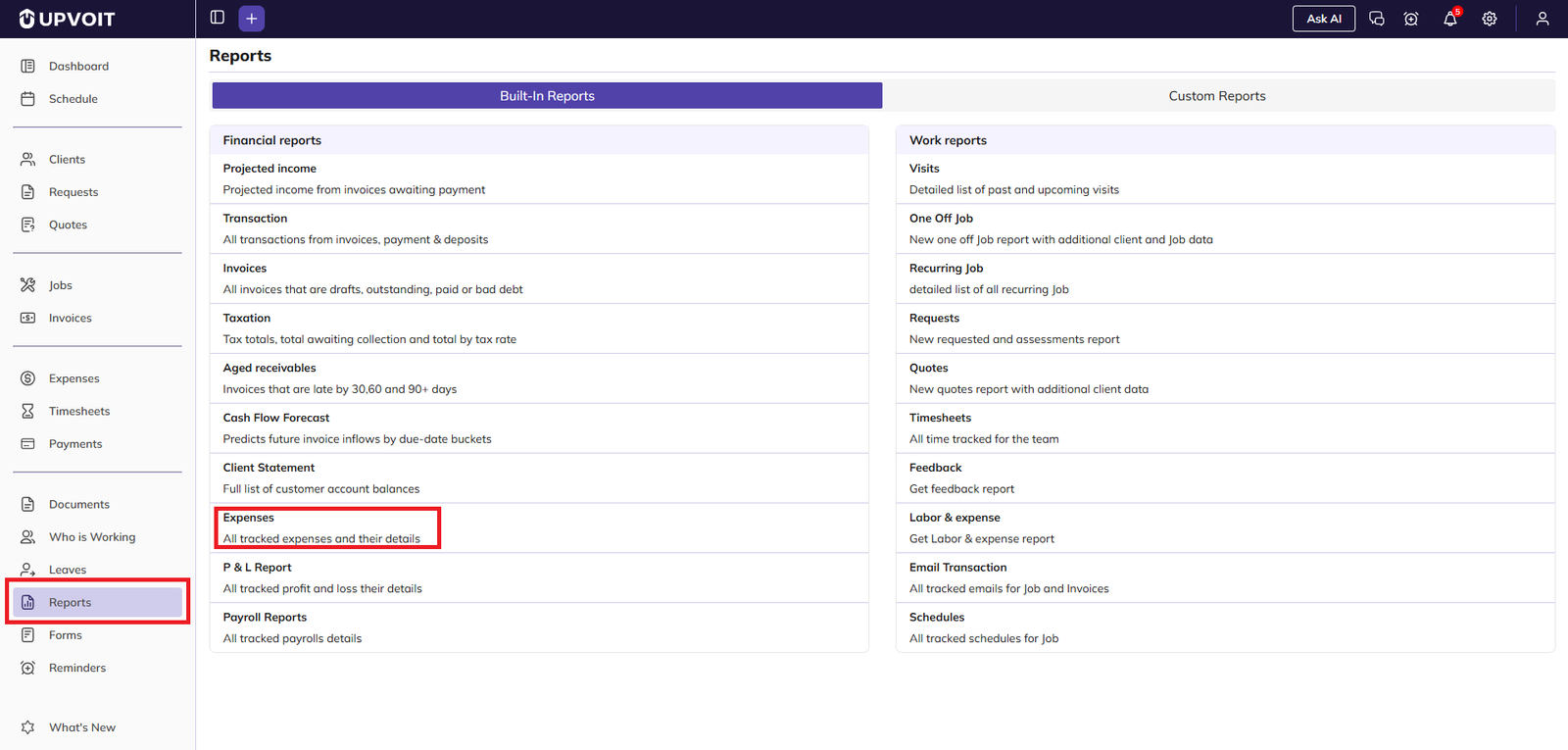Open the P & L Report
The height and width of the screenshot is (750, 1568).
pyautogui.click(x=257, y=568)
